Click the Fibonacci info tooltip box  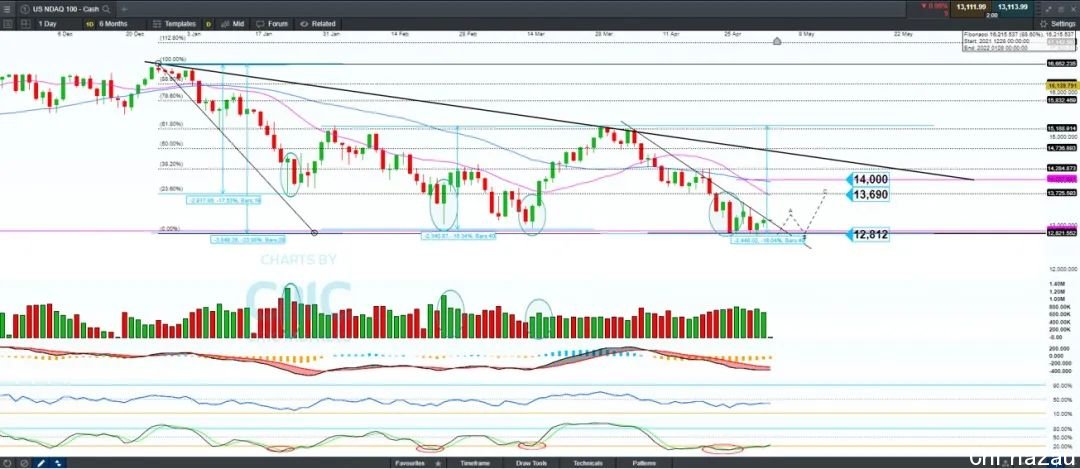click(x=1018, y=39)
